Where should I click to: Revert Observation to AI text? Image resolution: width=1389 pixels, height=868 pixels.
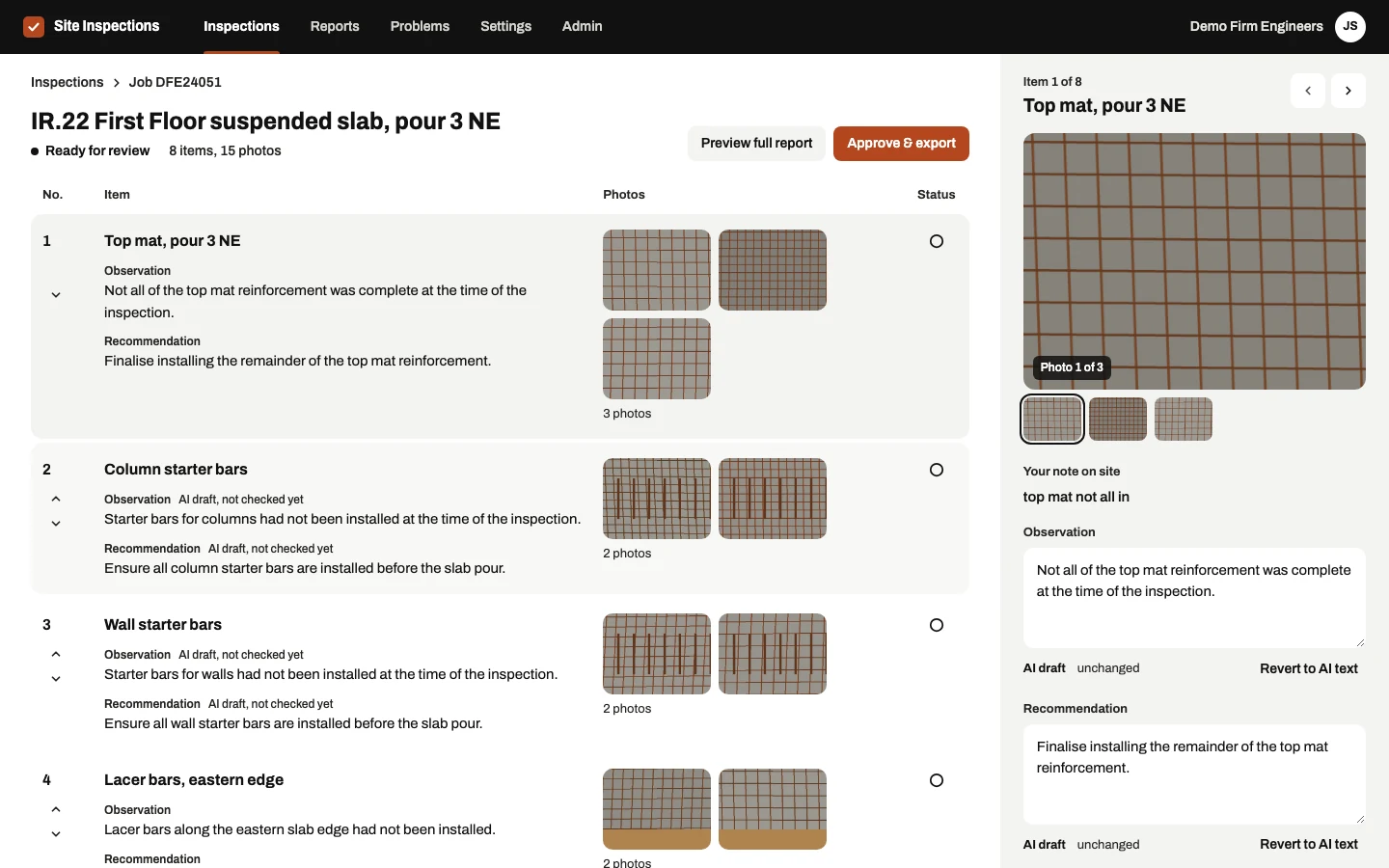(1309, 668)
